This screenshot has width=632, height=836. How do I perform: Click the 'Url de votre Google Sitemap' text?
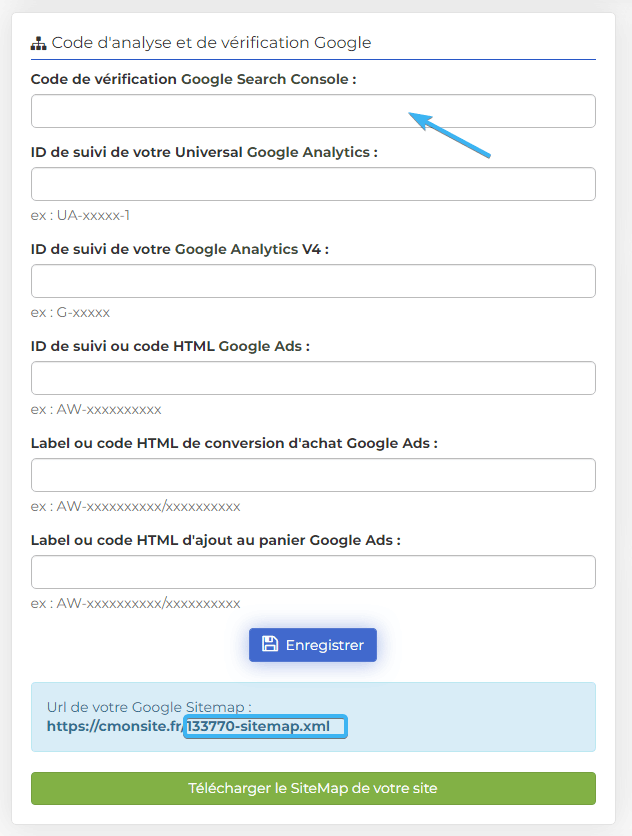pyautogui.click(x=149, y=707)
